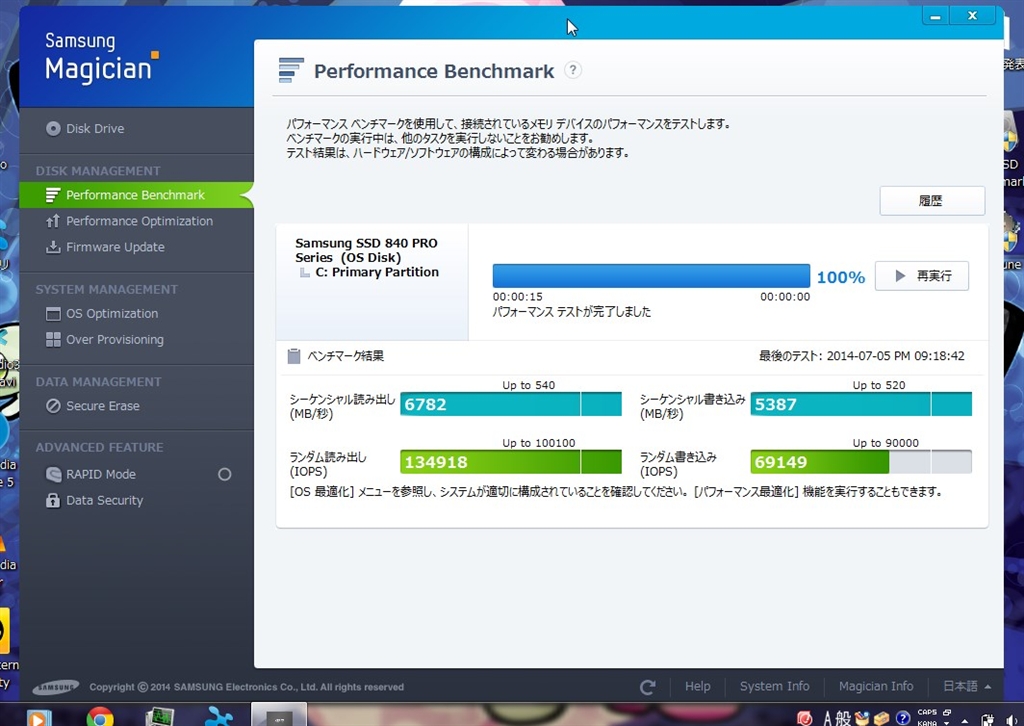
Task: Click the Data Security padlock icon
Action: (53, 501)
